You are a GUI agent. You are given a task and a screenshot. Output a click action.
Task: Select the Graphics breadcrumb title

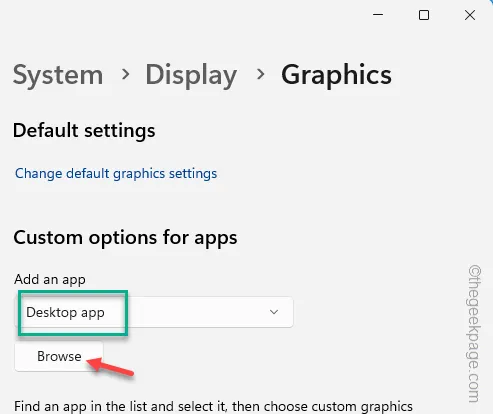[336, 75]
